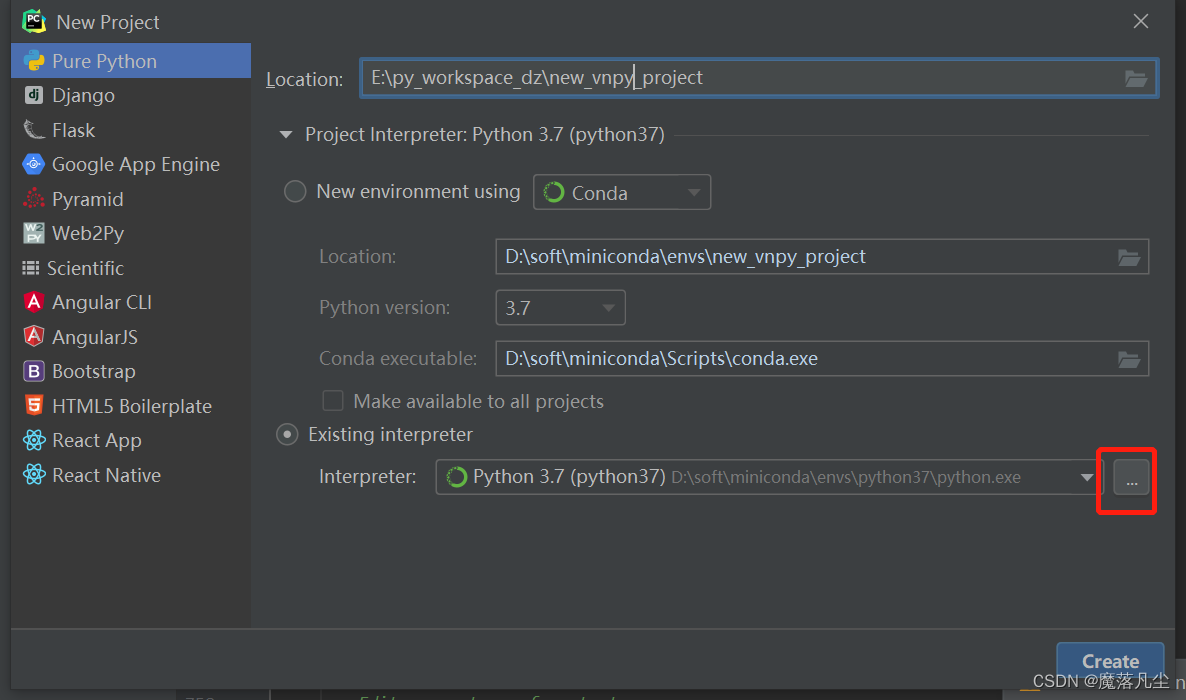Screen dimensions: 1186x700
Task: Select Web2Py project type
Action: coord(87,233)
